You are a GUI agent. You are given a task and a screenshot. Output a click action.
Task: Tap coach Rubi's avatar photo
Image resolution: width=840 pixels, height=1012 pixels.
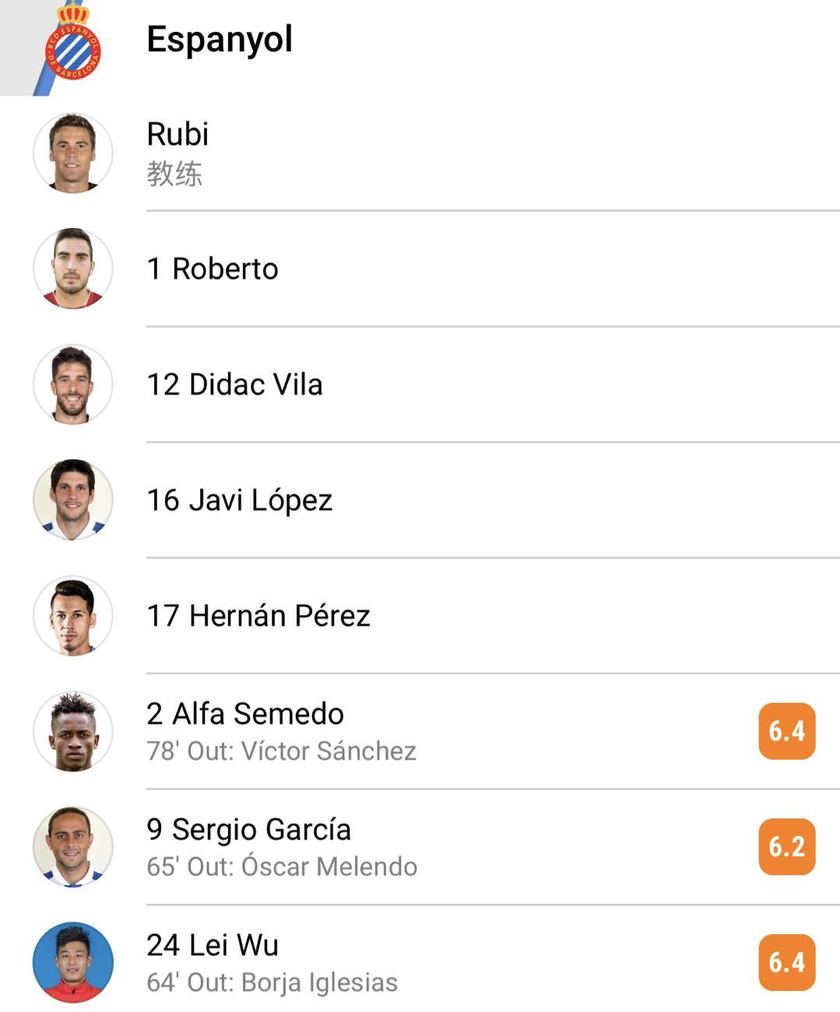pos(73,153)
